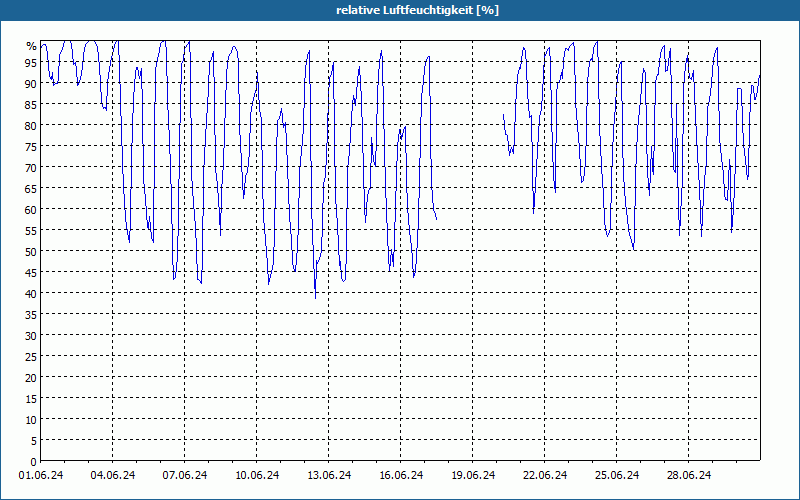Select the 10.06.24 date label

coord(257,475)
